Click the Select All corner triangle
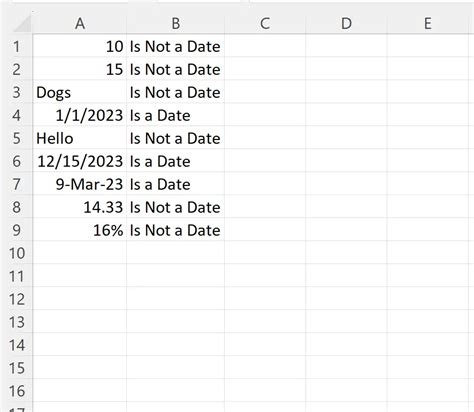The image size is (474, 412). 22,24
